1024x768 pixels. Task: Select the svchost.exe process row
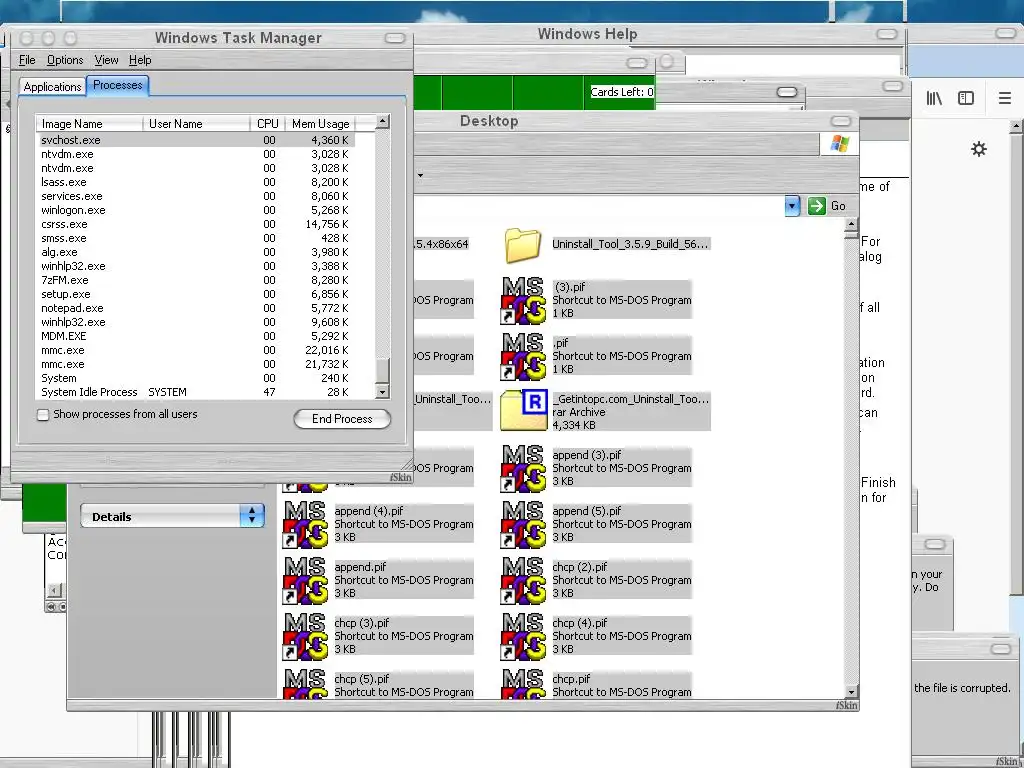[195, 140]
